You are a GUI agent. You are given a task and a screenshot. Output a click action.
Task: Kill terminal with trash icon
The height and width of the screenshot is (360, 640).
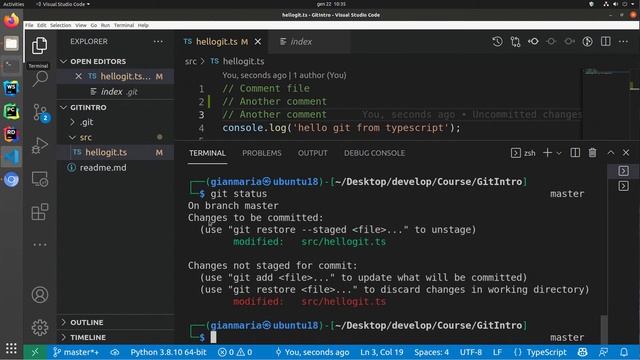pyautogui.click(x=593, y=153)
